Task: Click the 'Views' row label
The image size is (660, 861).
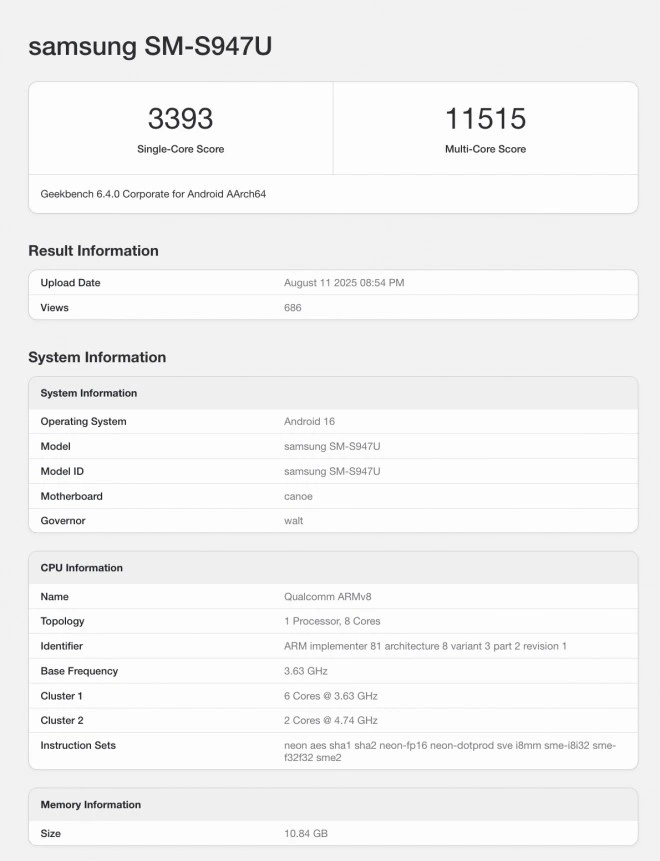Action: [54, 308]
